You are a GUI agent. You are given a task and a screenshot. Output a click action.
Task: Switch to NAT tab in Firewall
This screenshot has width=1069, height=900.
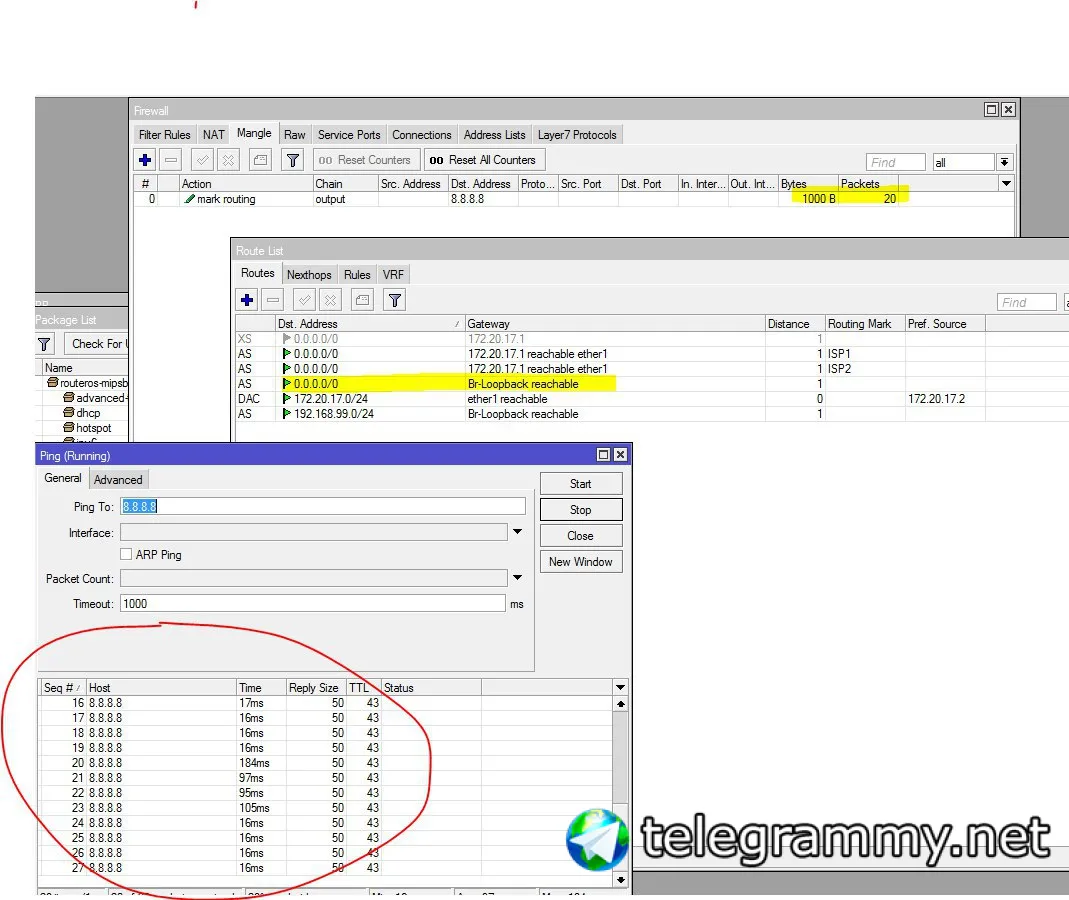click(213, 135)
